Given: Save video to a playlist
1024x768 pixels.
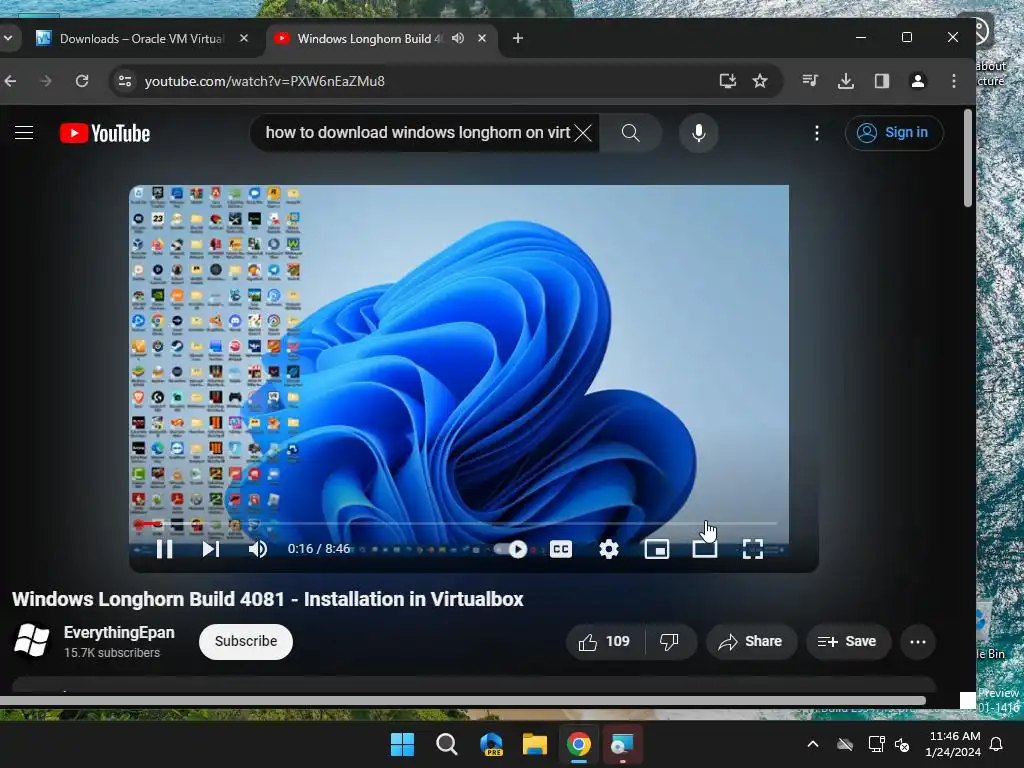Looking at the screenshot, I should tap(846, 641).
